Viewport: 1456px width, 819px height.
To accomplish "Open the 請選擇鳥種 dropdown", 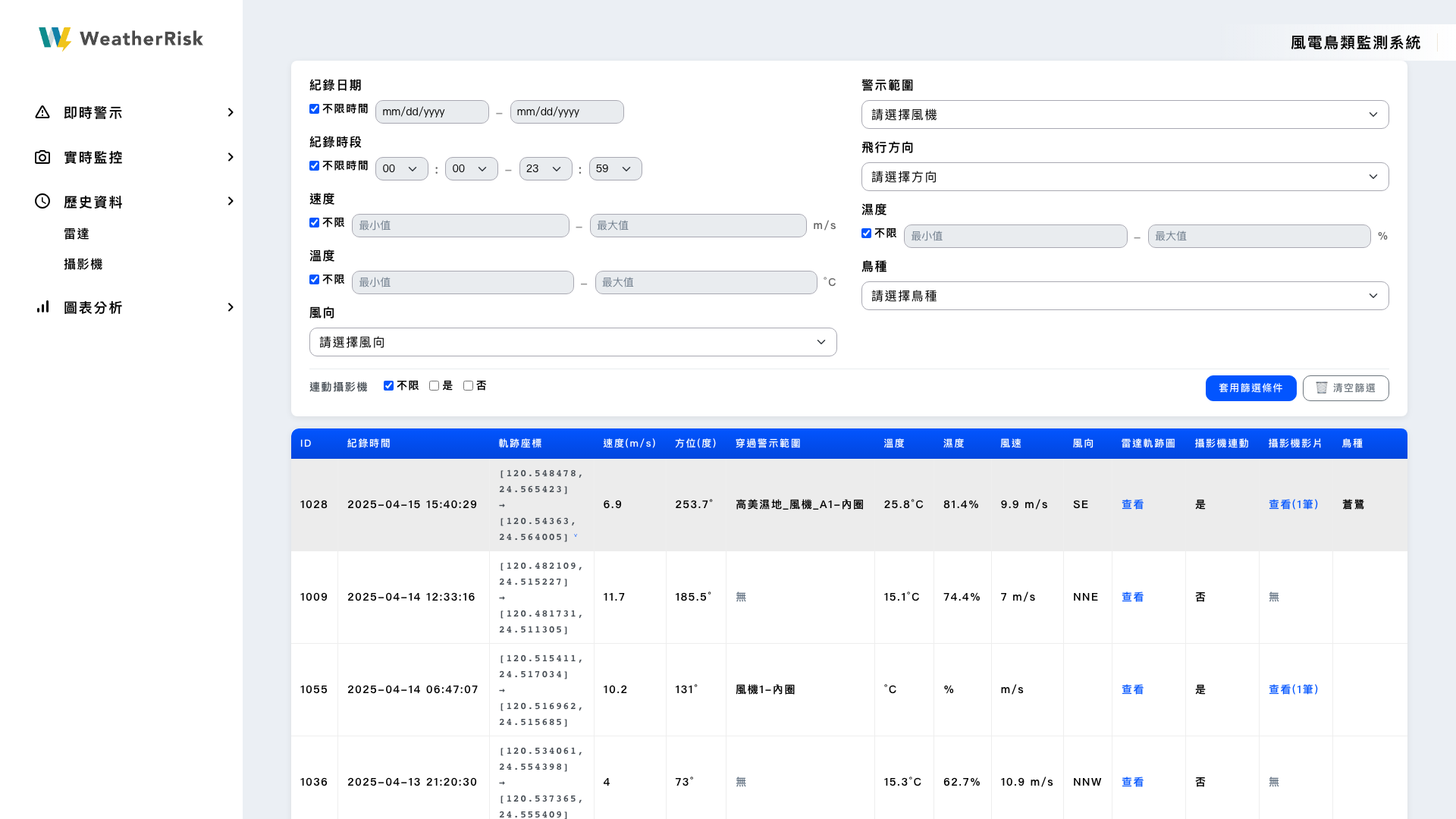I will (1125, 296).
